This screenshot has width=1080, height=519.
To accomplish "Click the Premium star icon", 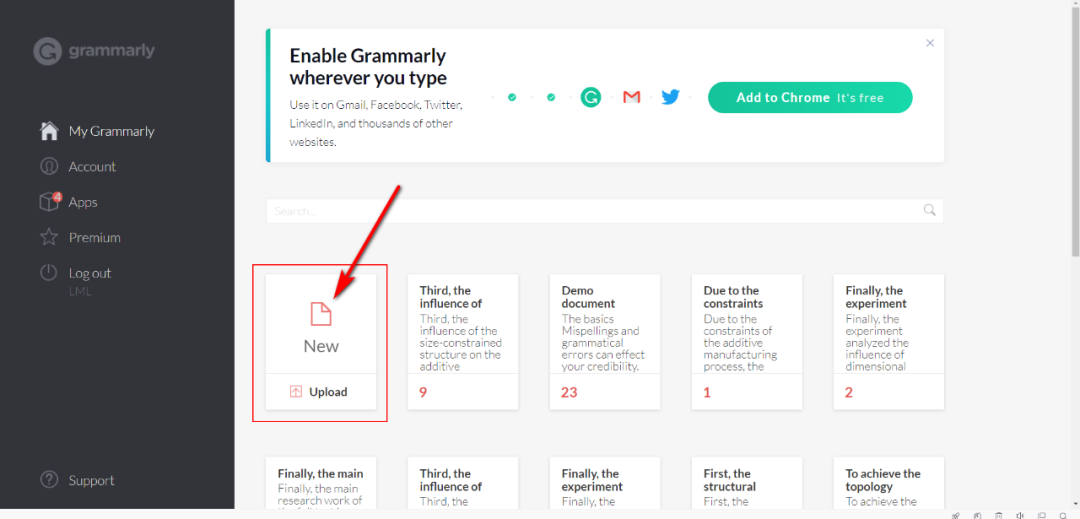I will click(48, 238).
